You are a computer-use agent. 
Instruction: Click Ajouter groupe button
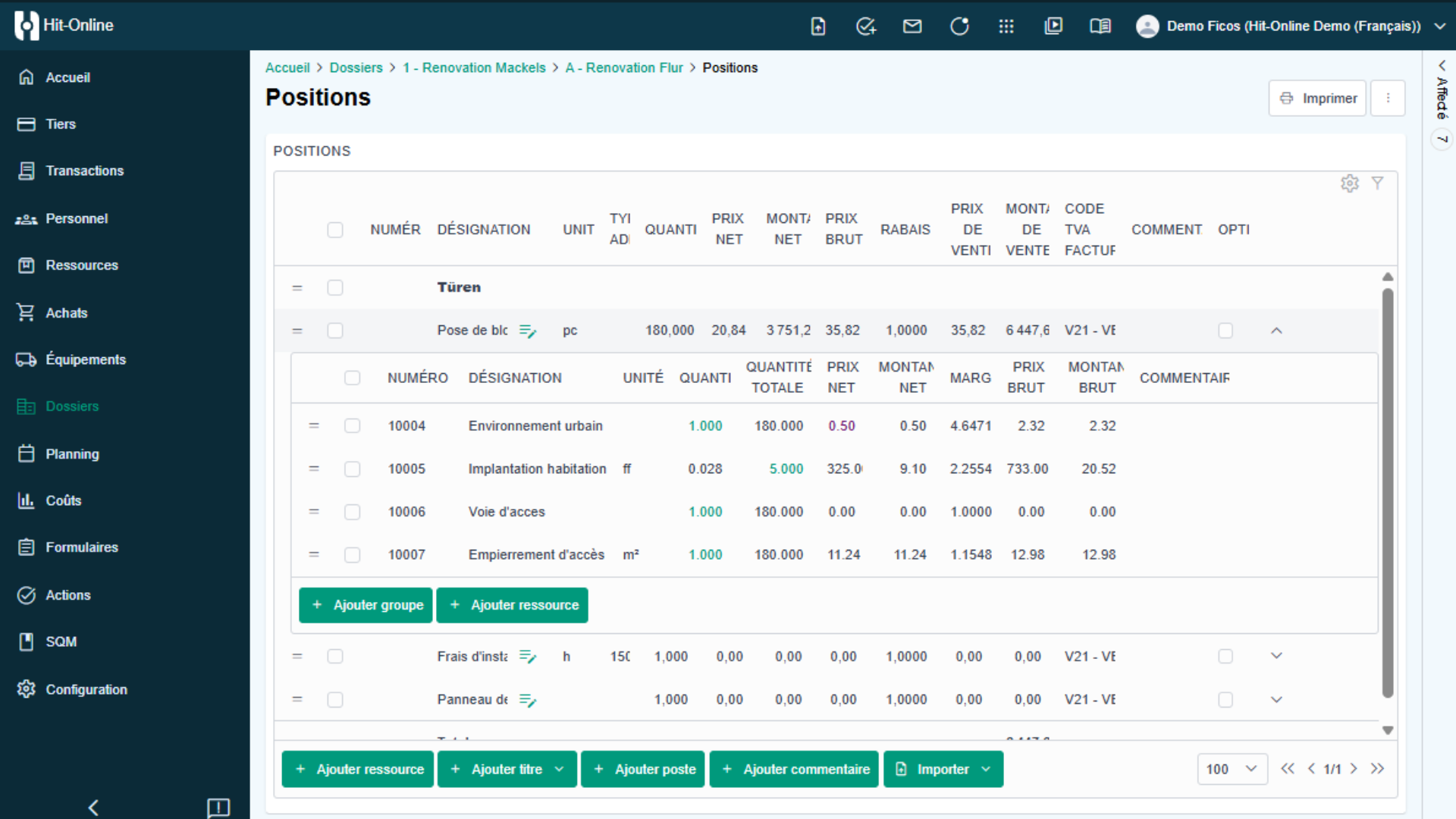click(366, 605)
